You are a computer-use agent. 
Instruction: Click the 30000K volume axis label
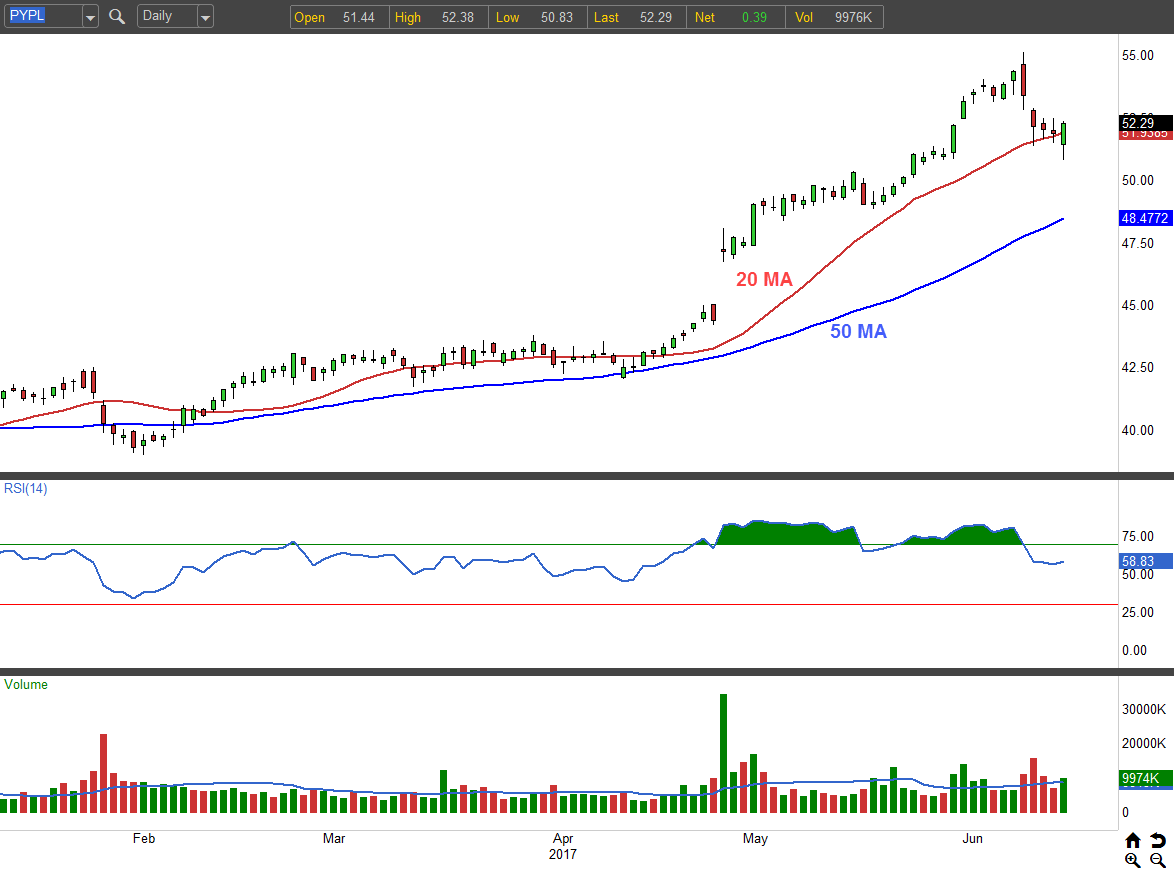(x=1143, y=709)
